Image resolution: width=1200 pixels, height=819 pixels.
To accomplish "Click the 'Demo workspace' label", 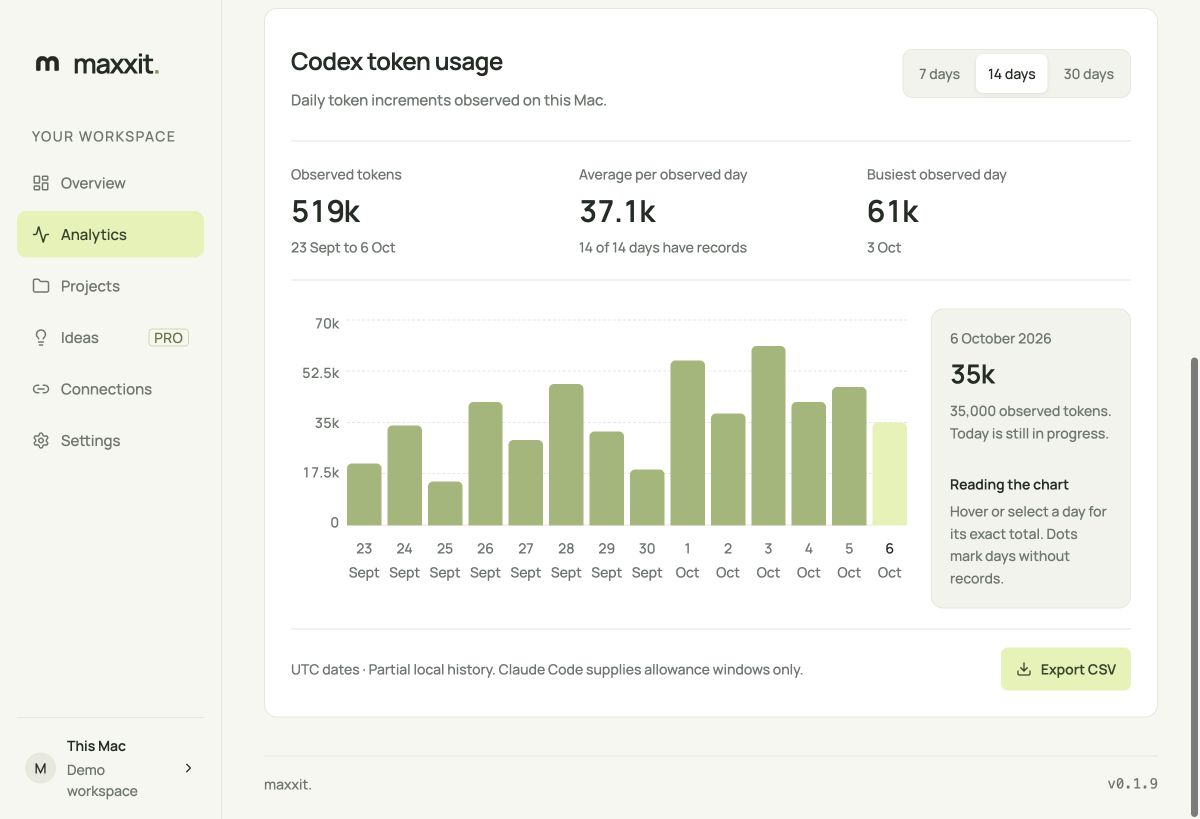I will coord(102,780).
